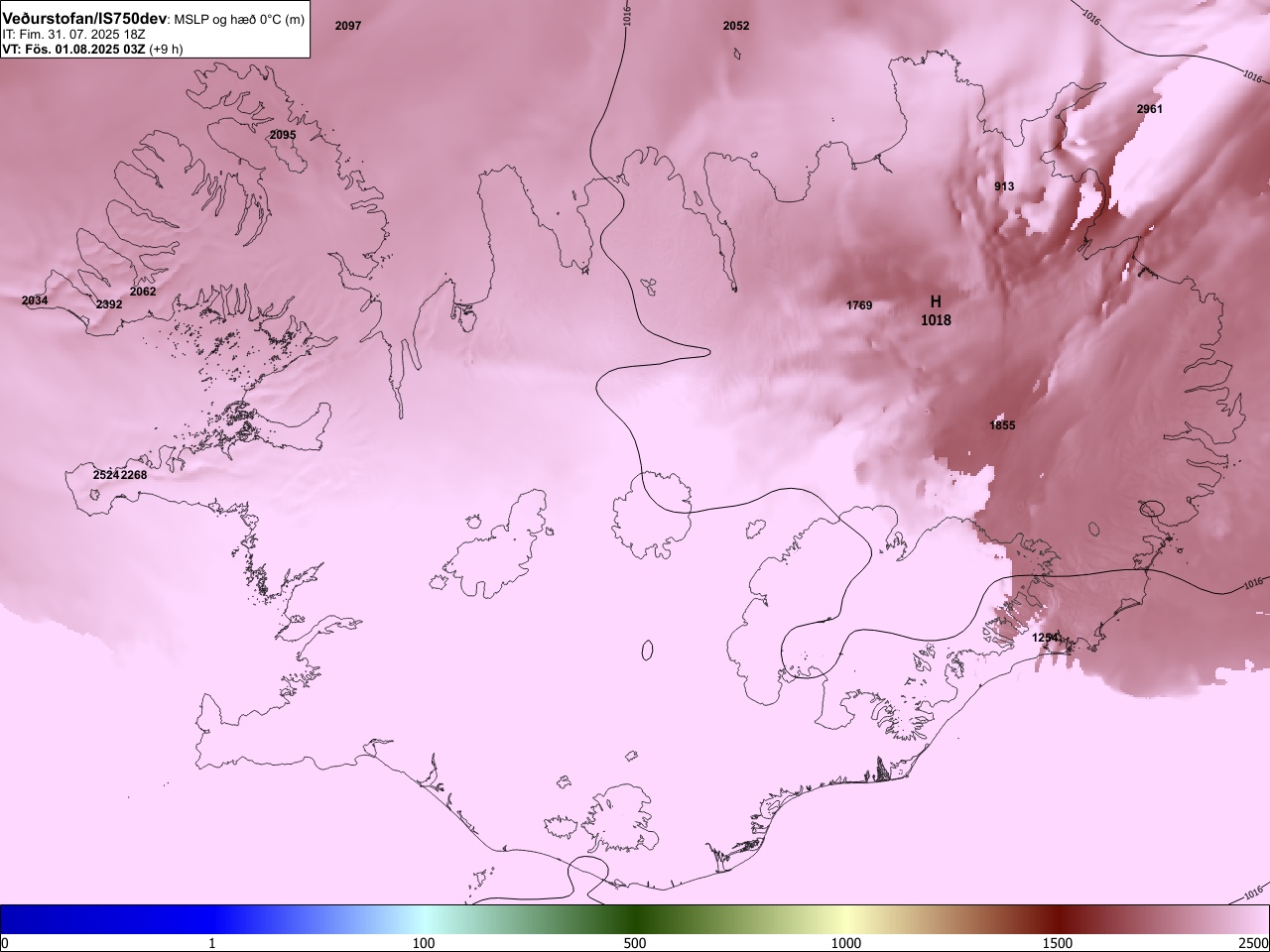
Task: Click the H high-pressure marker
Action: pyautogui.click(x=936, y=301)
